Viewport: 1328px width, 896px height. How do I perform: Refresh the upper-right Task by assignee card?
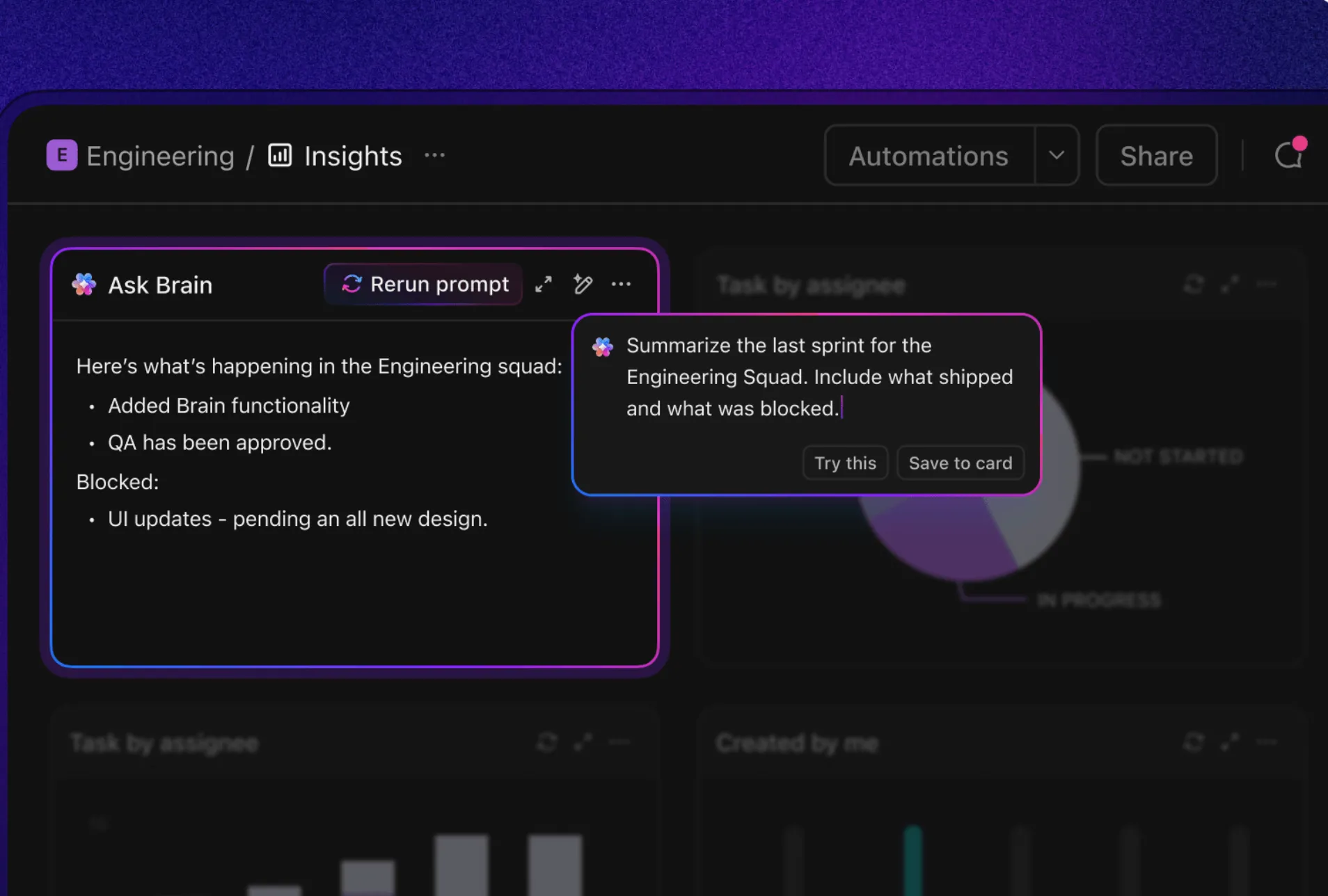pyautogui.click(x=1194, y=284)
